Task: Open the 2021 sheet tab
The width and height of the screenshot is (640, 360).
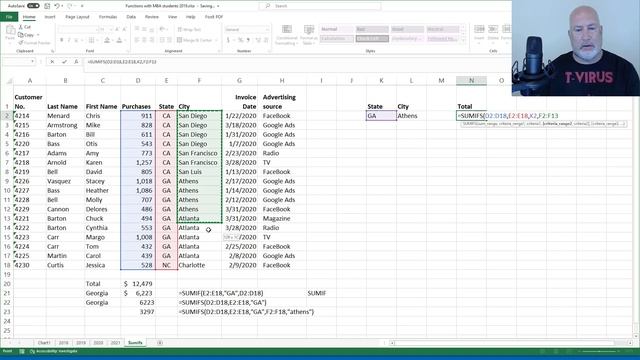Action: (x=116, y=343)
